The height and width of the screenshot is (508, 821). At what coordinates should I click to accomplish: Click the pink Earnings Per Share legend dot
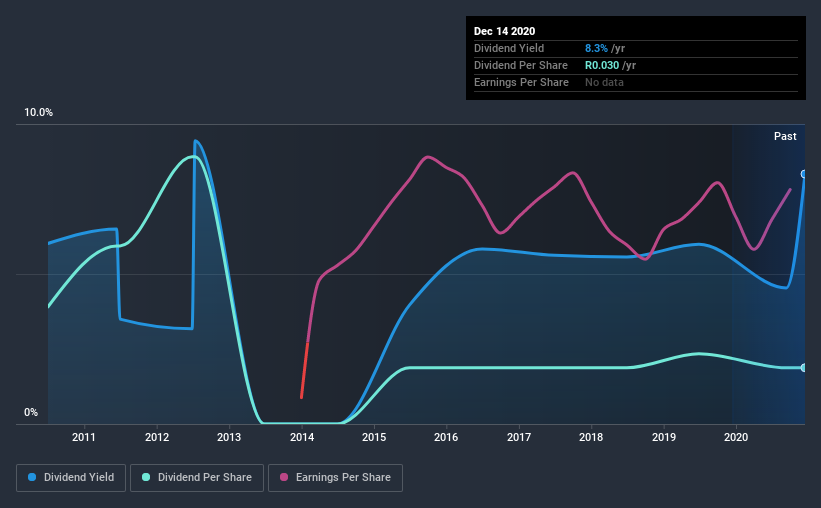tap(284, 477)
